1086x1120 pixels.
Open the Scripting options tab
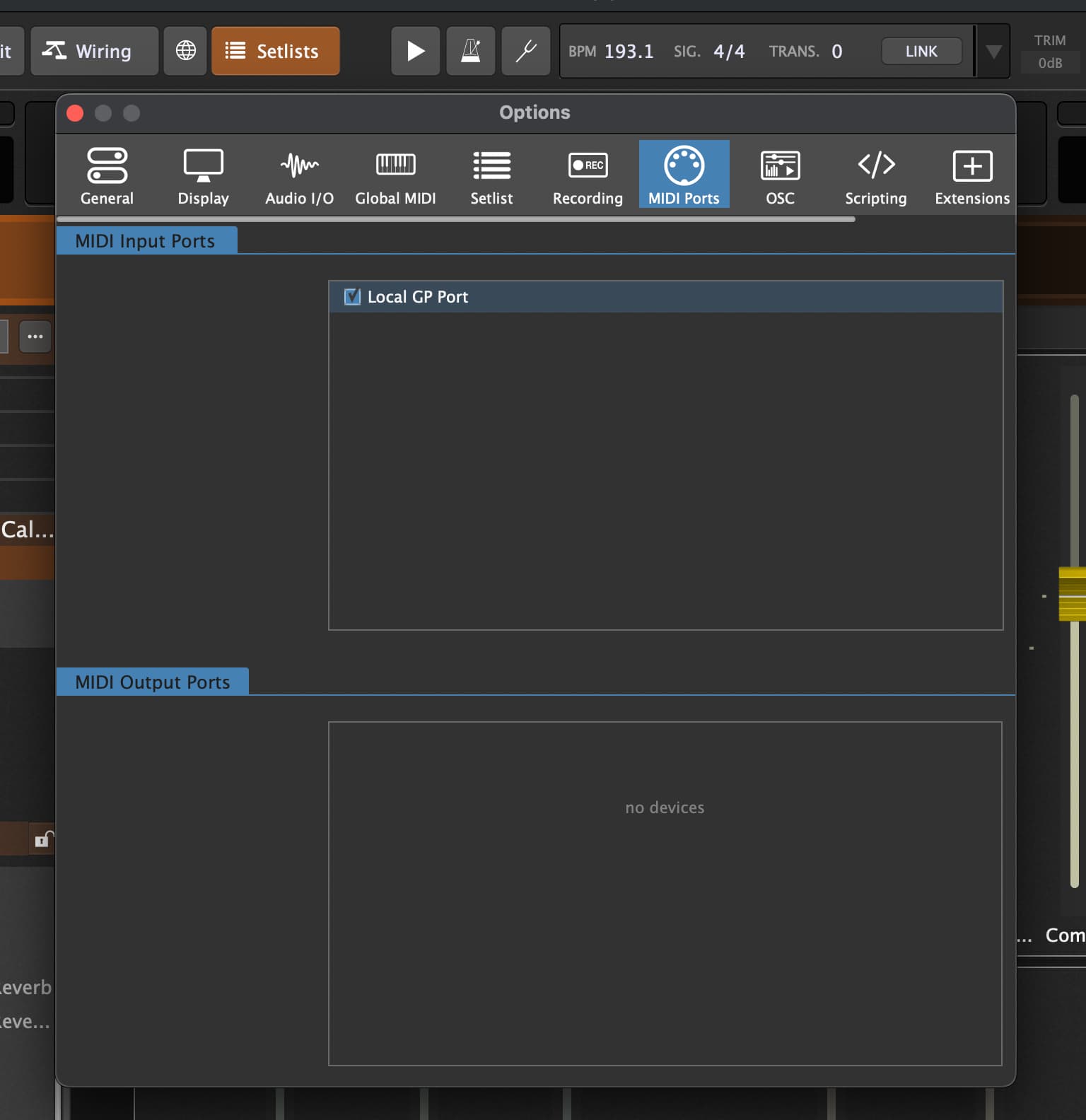click(875, 175)
